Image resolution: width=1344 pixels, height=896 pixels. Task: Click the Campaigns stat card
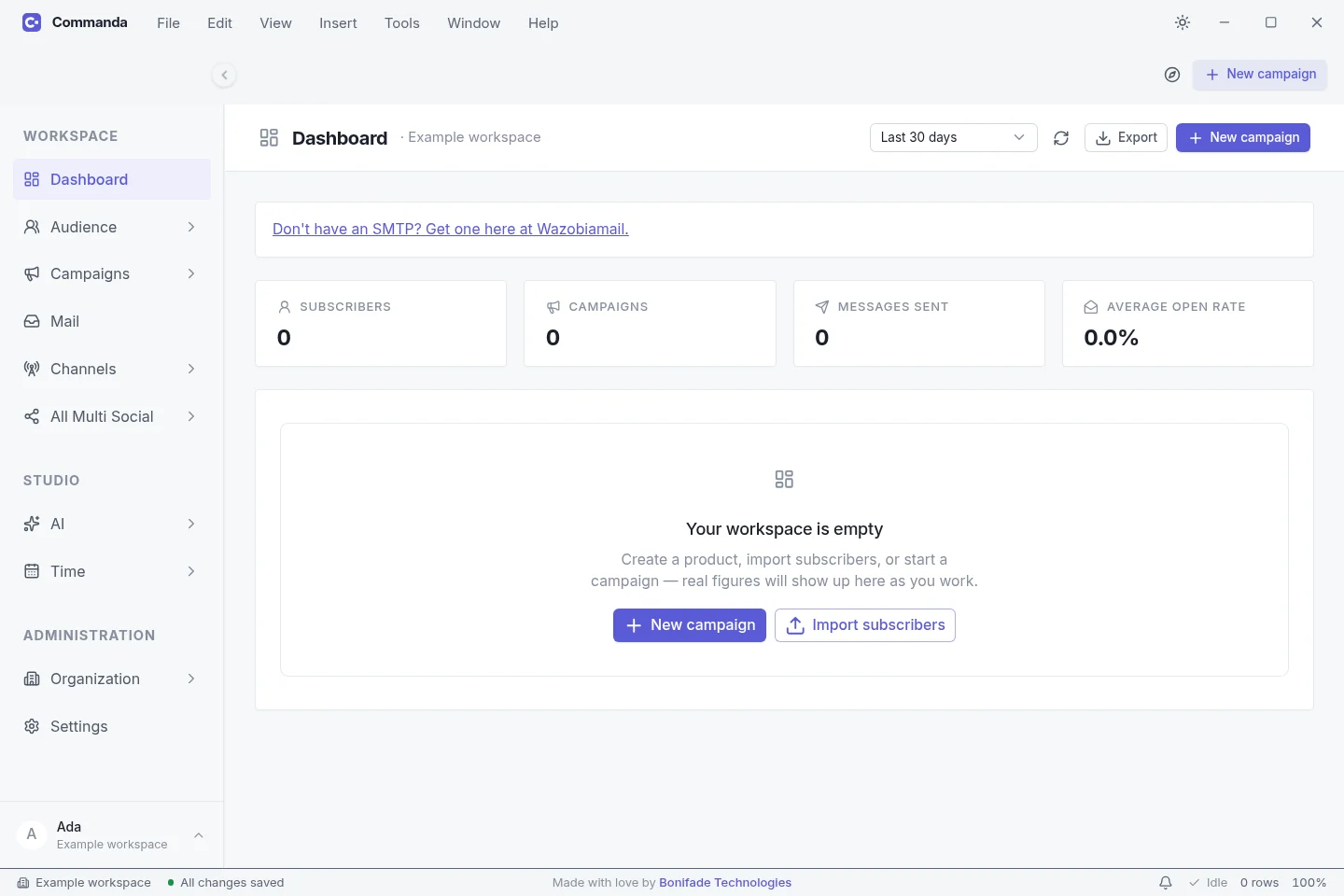(650, 324)
